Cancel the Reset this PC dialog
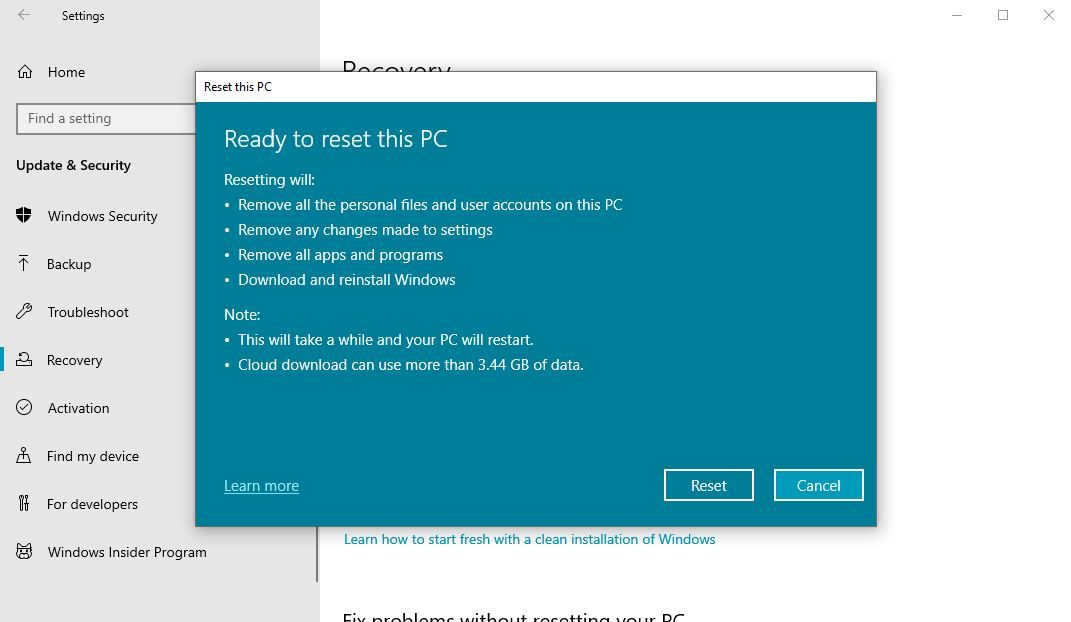This screenshot has height=622, width=1071. [x=818, y=485]
